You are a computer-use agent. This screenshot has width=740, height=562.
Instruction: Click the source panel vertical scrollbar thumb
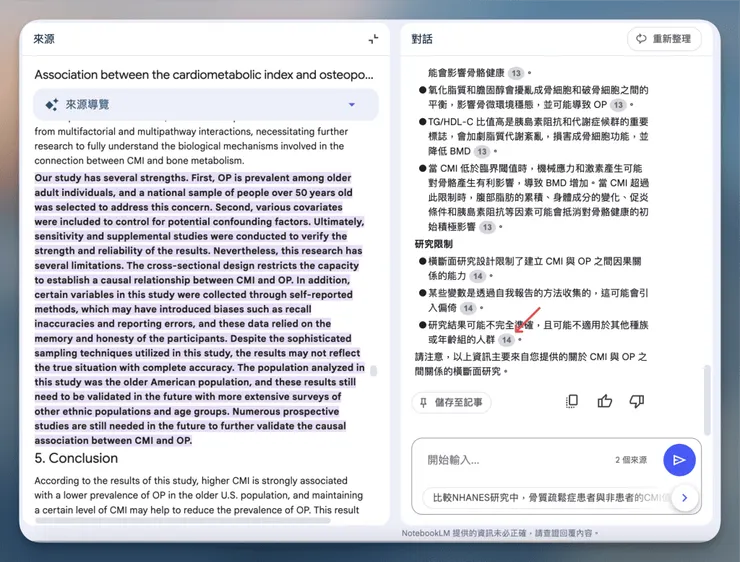tap(373, 371)
